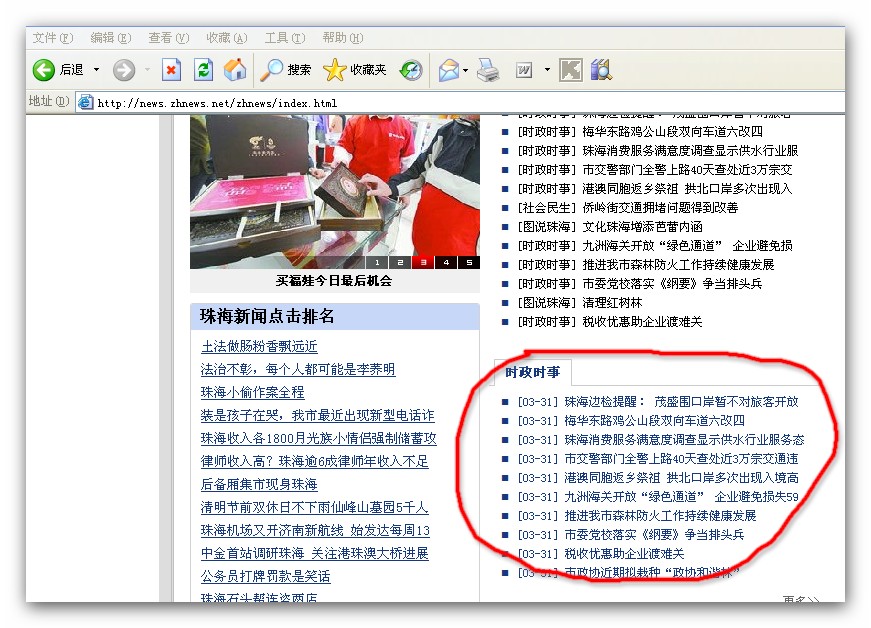Viewport: 871px width, 628px height.
Task: Open the link 公务员打牌罚款是笑话
Action: click(x=266, y=576)
